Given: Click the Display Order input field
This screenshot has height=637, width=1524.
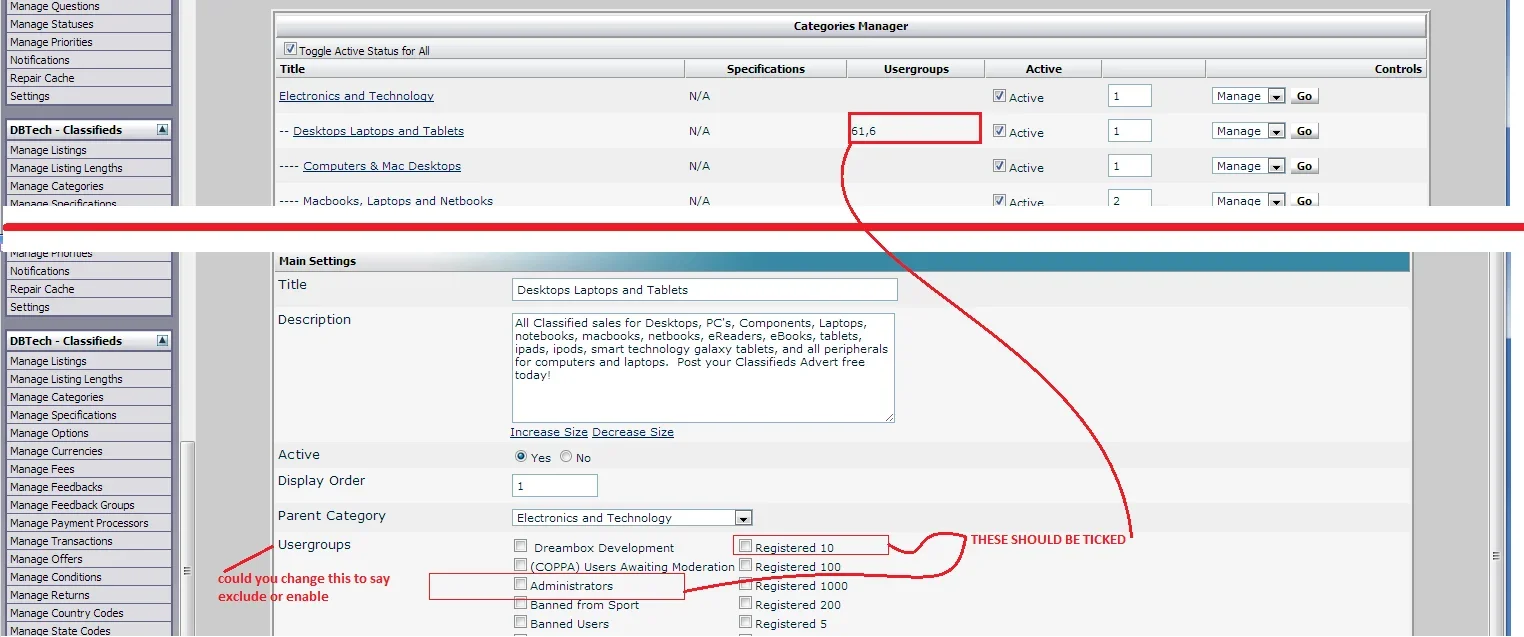Looking at the screenshot, I should 554,485.
